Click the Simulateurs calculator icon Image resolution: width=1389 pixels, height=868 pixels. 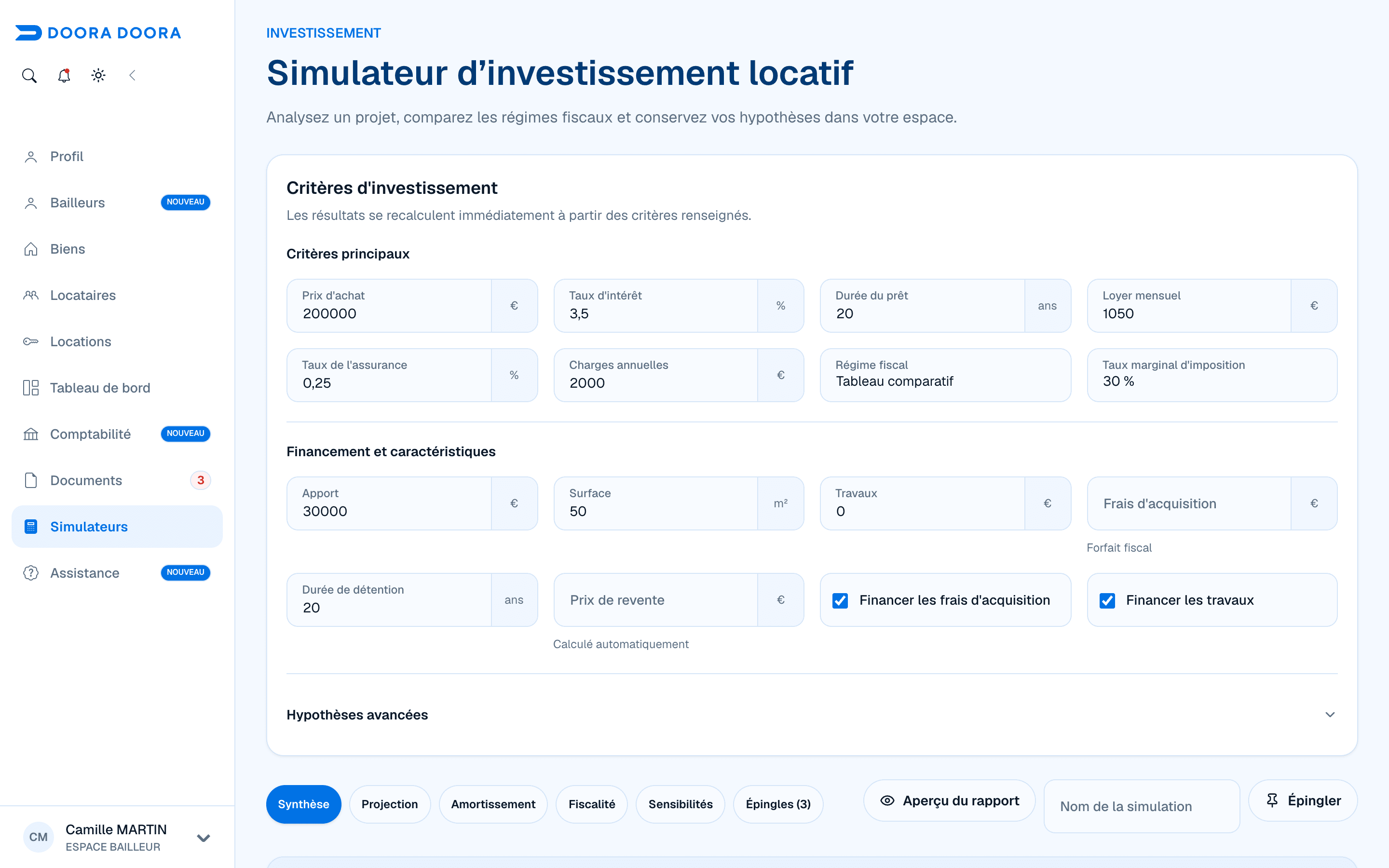[x=31, y=527]
